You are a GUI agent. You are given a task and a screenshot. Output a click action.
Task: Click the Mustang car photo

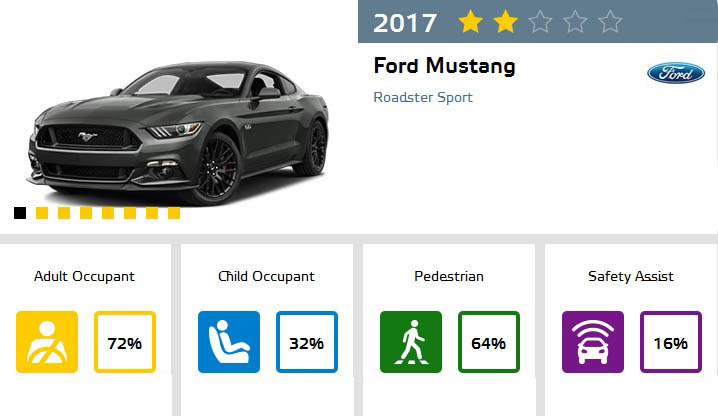179,131
